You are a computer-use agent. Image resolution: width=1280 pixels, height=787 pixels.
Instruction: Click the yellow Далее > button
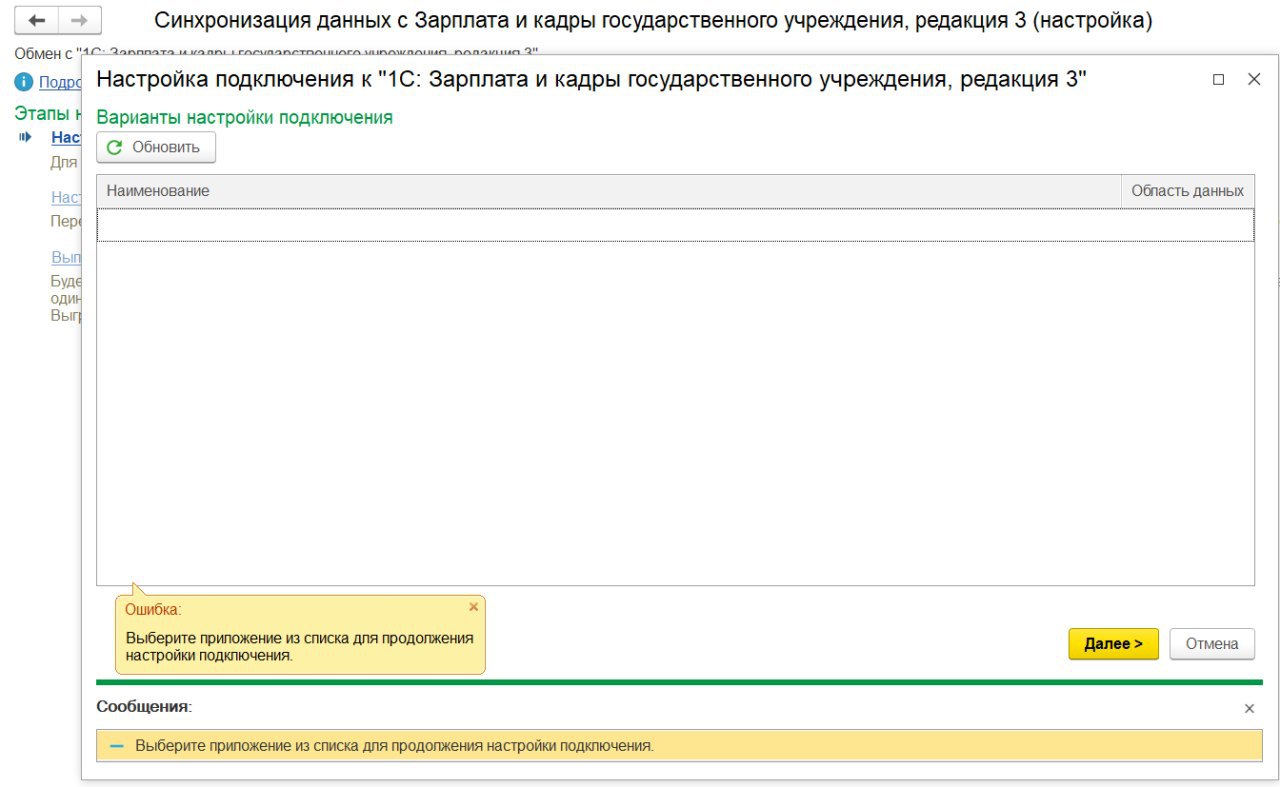tap(1113, 644)
